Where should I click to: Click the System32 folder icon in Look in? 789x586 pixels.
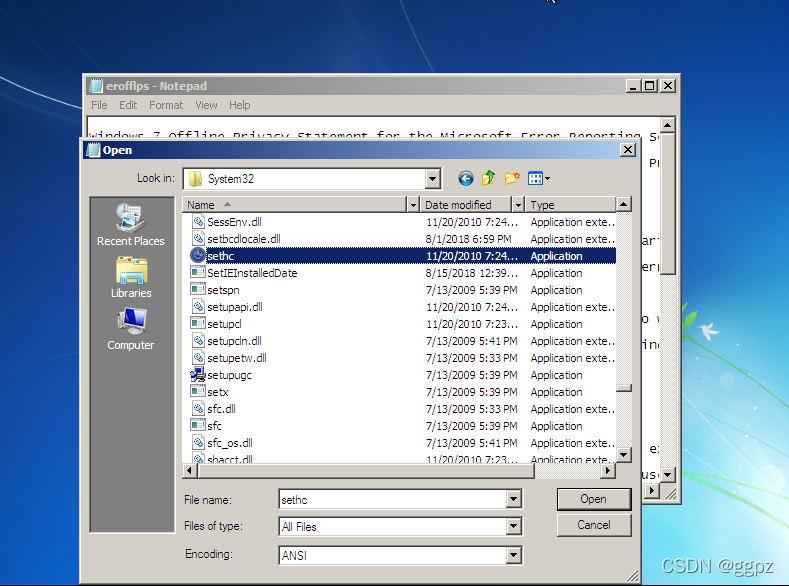click(195, 179)
